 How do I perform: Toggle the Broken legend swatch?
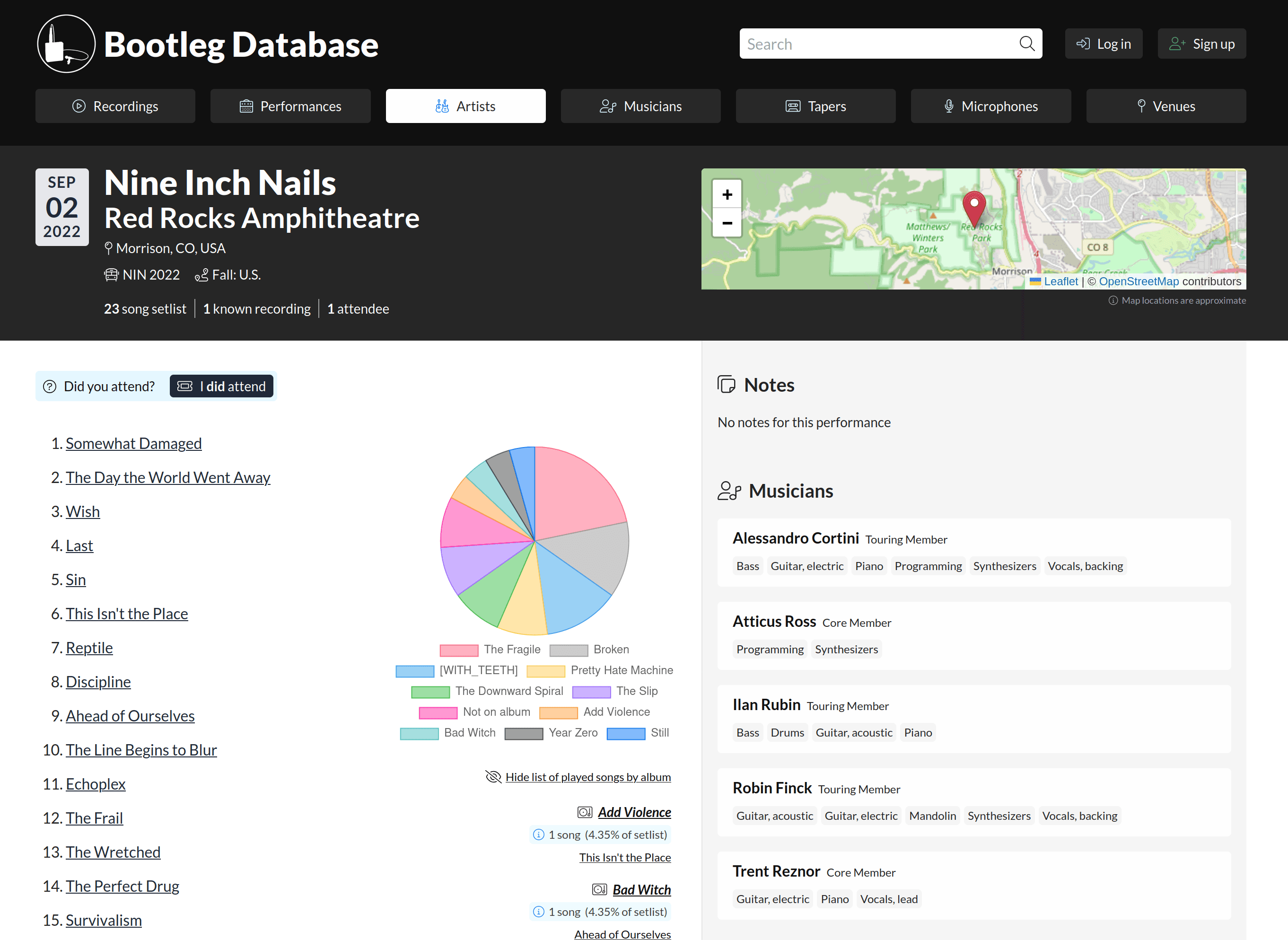[x=569, y=650]
